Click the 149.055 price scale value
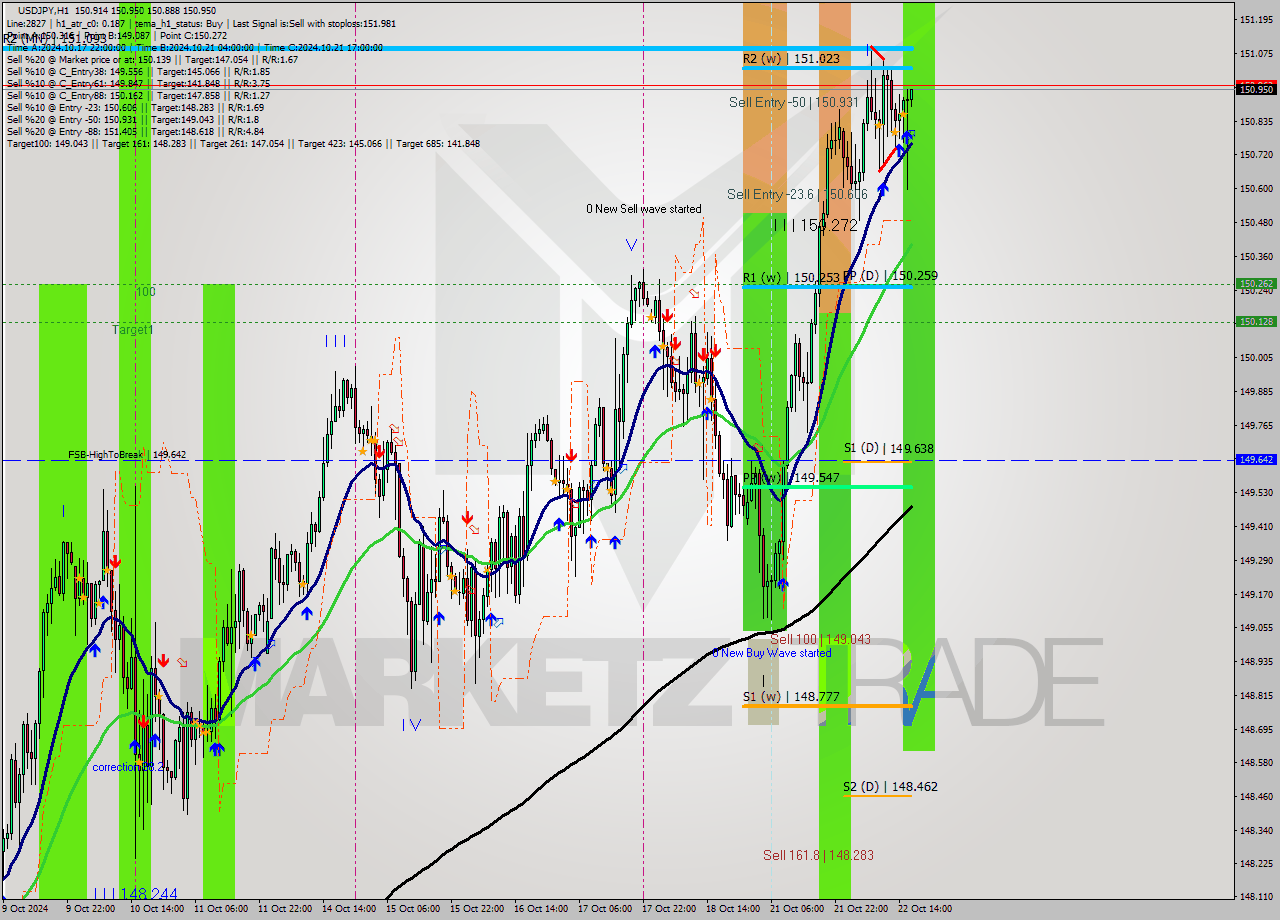The width and height of the screenshot is (1280, 920). [1256, 628]
